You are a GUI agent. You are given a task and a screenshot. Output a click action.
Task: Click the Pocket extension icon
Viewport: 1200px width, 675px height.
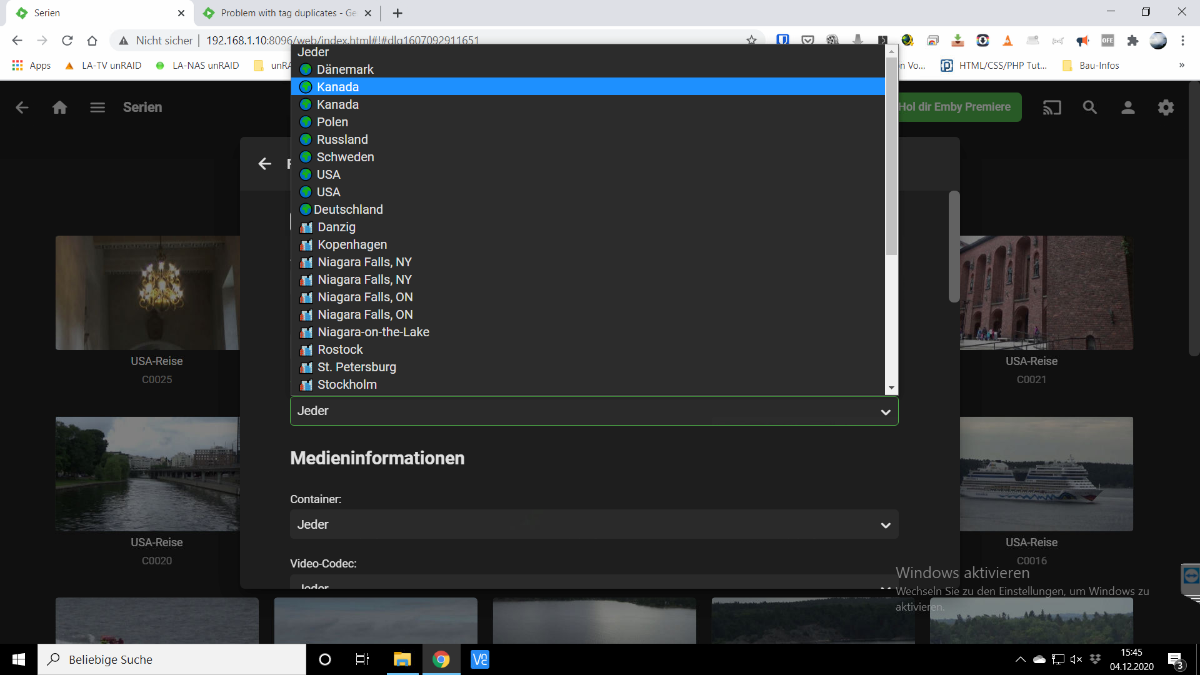(808, 40)
